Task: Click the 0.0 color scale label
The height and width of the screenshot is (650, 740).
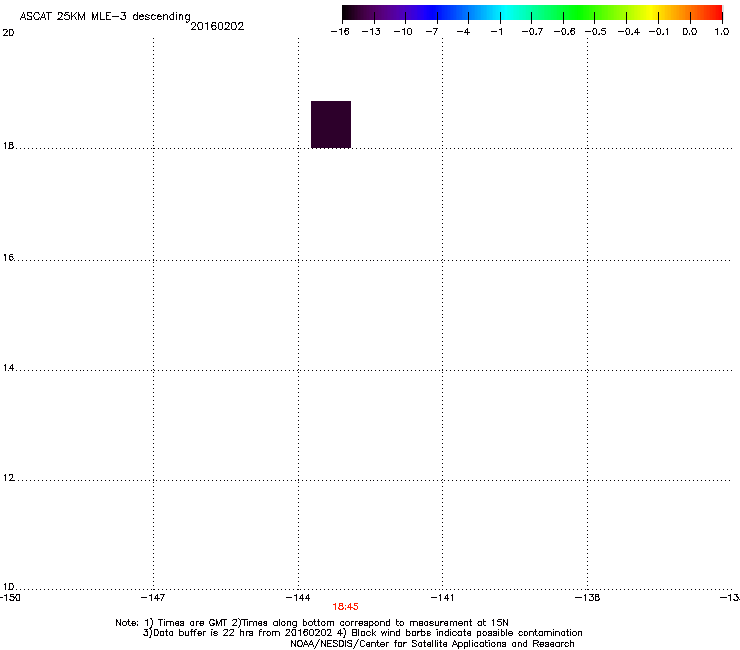Action: point(690,32)
